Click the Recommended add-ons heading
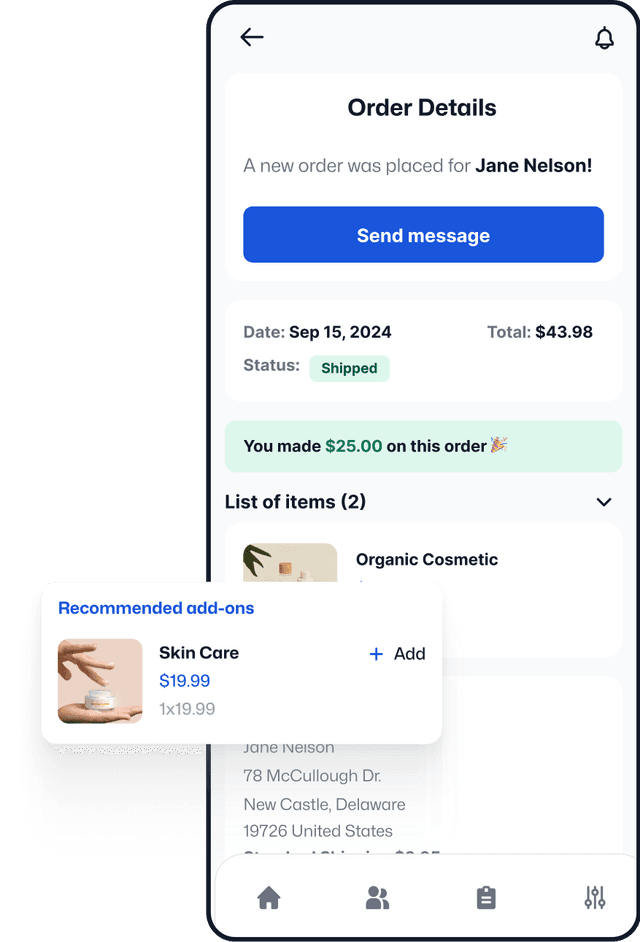 [x=156, y=608]
